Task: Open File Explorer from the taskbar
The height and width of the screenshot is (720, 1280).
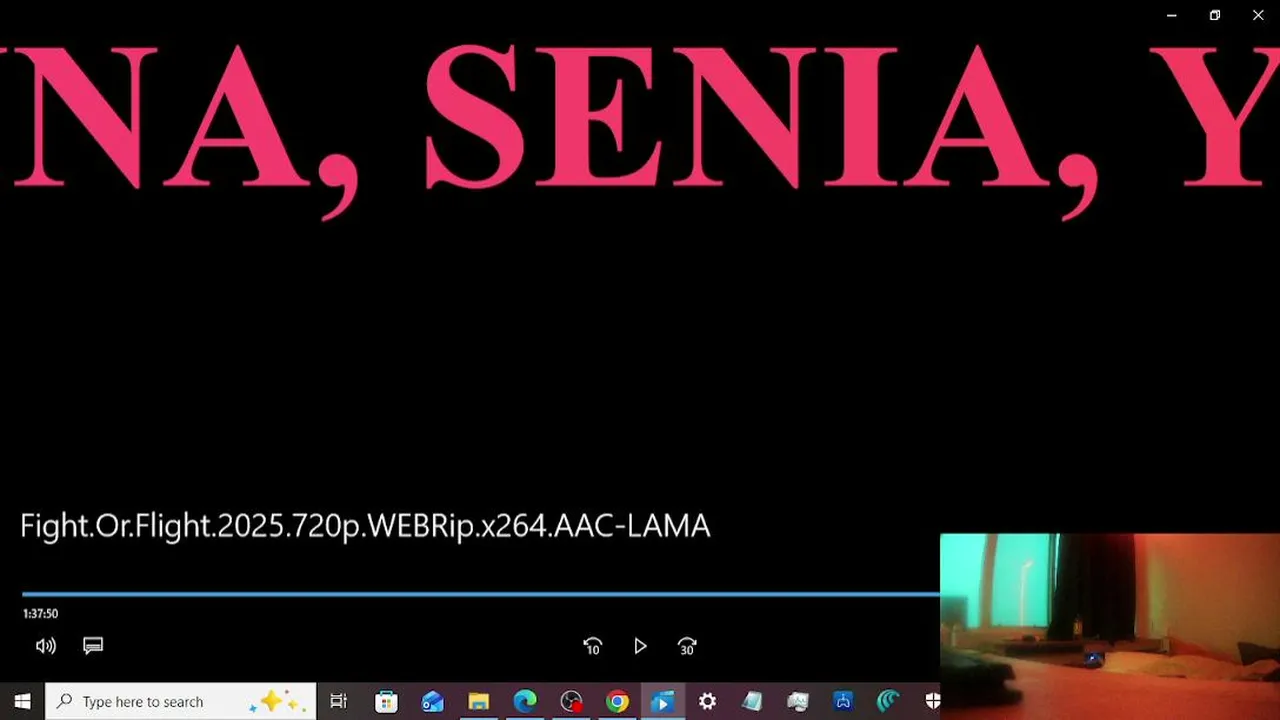Action: (479, 702)
